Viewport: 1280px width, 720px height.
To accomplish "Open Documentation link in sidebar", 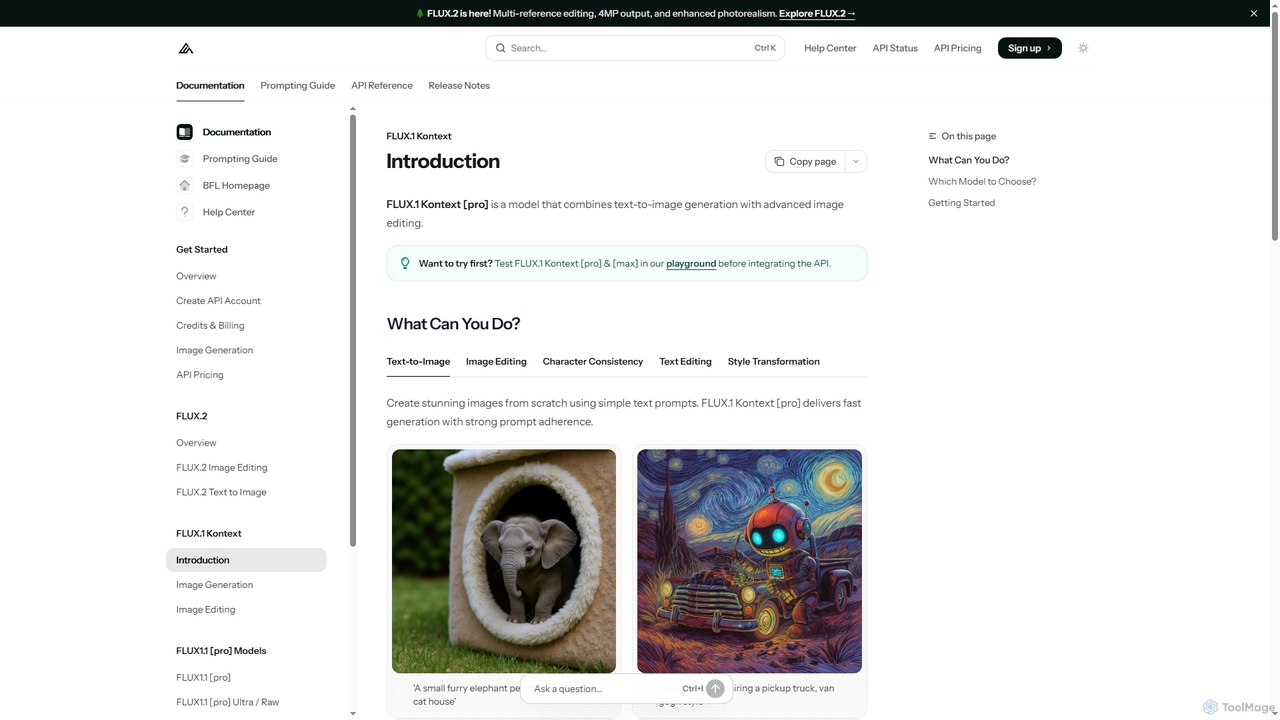I will pos(237,132).
